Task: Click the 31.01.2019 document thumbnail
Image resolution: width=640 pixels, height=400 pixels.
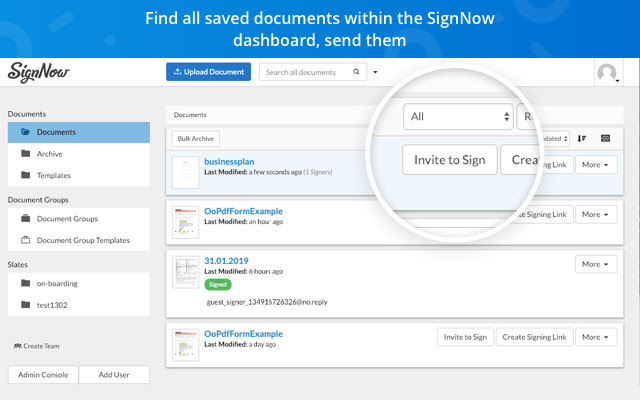Action: (185, 272)
